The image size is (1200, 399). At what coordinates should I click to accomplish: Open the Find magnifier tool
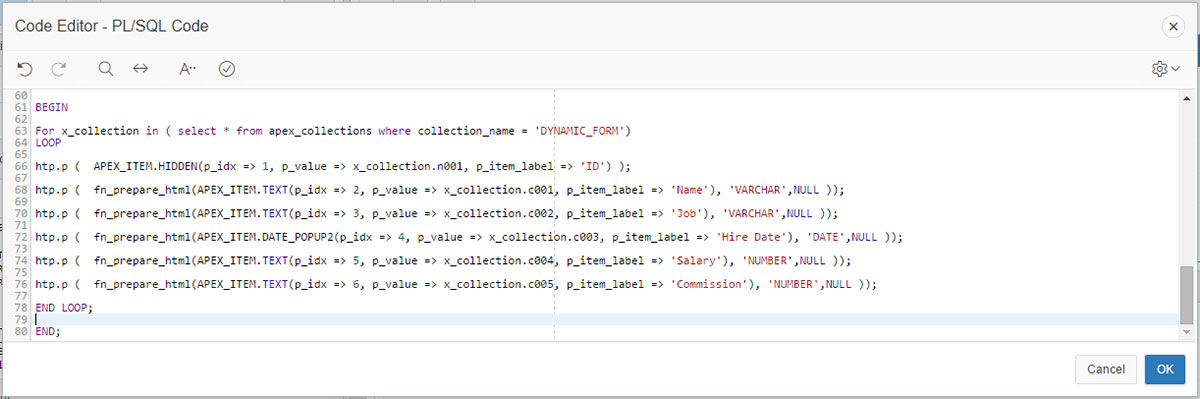[106, 68]
